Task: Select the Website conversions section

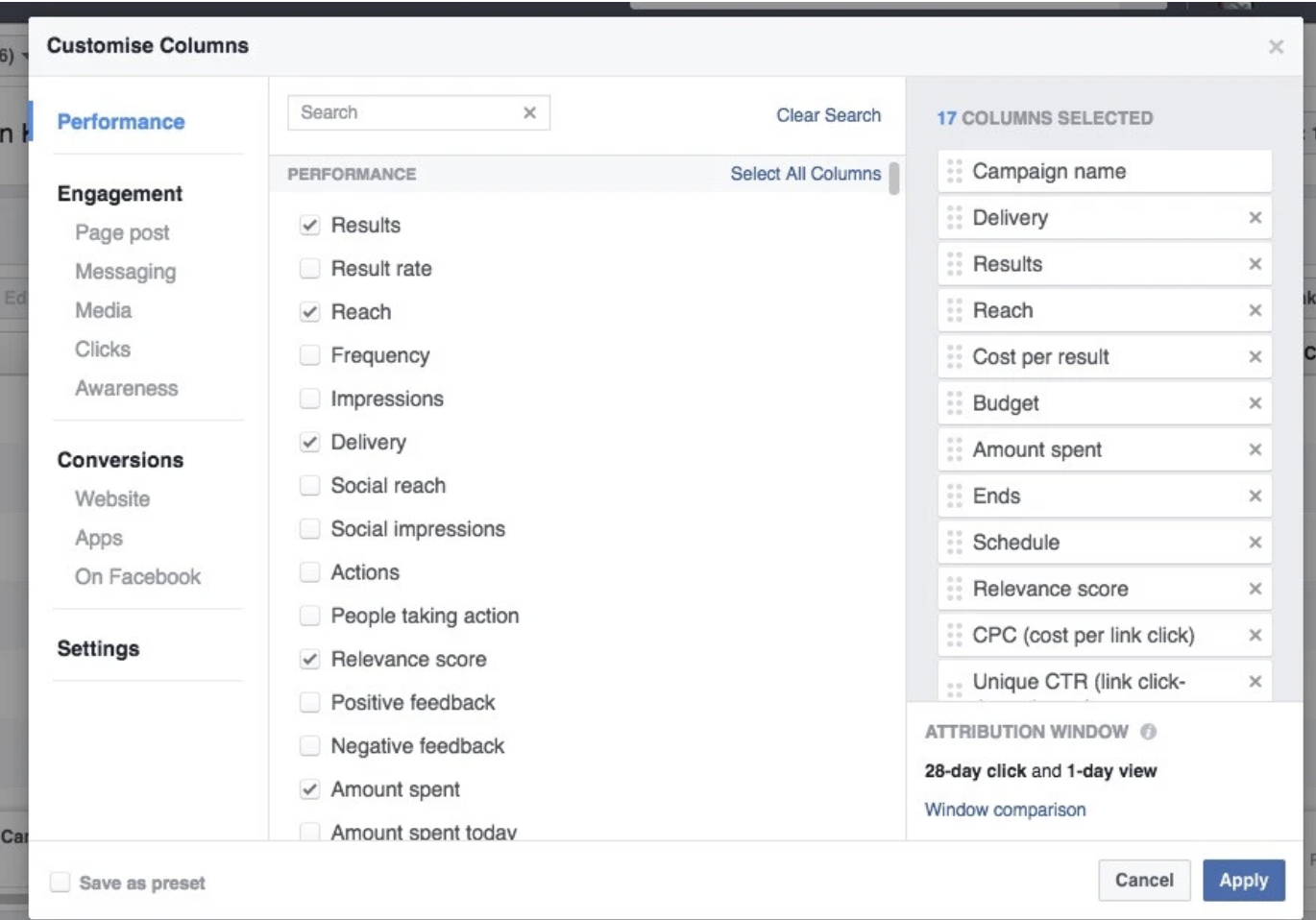Action: click(x=112, y=499)
